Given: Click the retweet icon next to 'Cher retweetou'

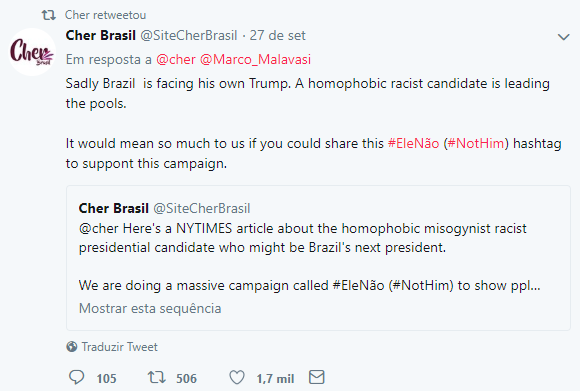Looking at the screenshot, I should click(48, 15).
